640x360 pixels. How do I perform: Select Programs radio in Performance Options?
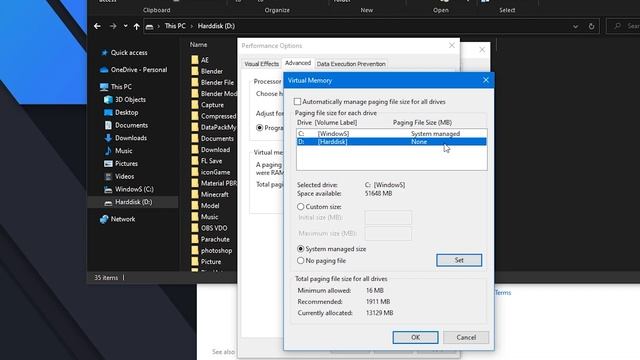[x=260, y=128]
